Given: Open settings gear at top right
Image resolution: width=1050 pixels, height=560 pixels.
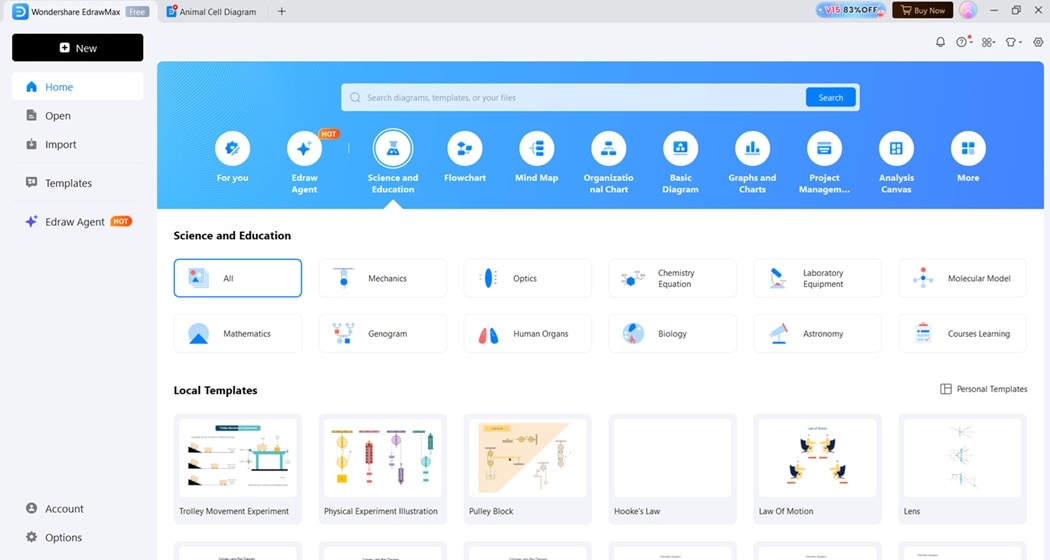Looking at the screenshot, I should pyautogui.click(x=1038, y=42).
